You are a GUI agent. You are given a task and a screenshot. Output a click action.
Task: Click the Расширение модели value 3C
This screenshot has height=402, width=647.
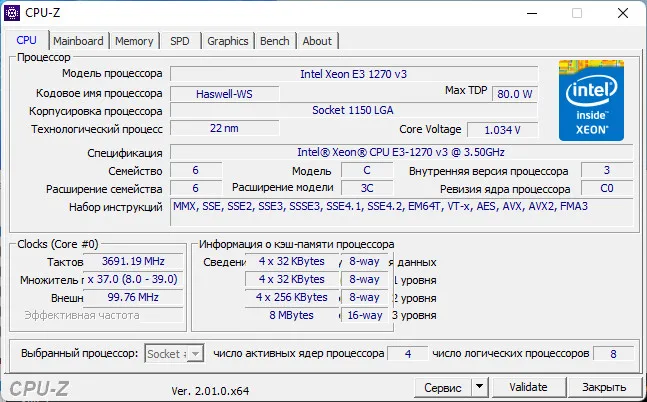pos(367,188)
